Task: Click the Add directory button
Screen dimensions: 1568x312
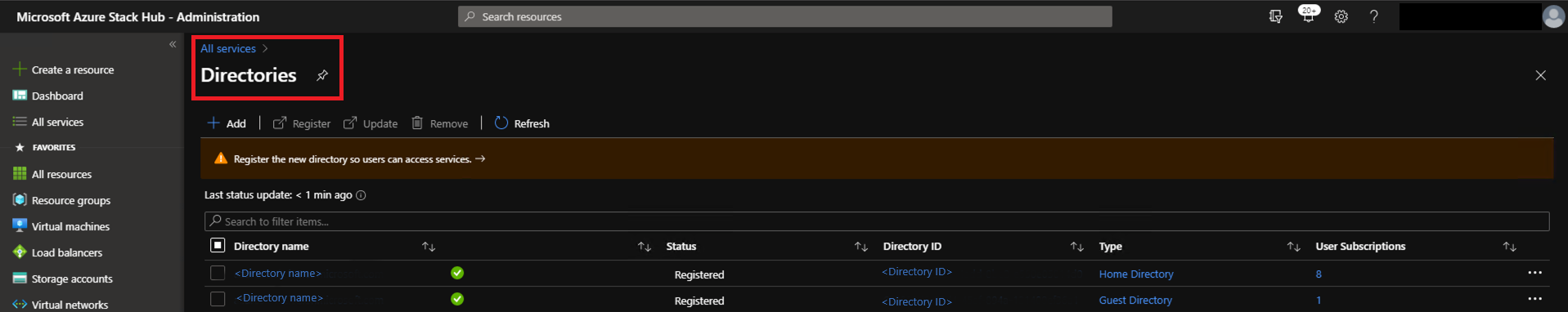Action: pos(227,123)
